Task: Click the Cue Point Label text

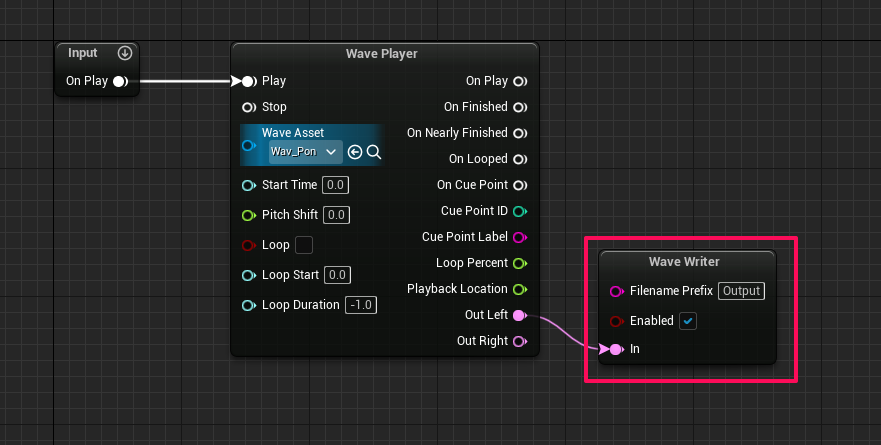Action: click(x=465, y=237)
